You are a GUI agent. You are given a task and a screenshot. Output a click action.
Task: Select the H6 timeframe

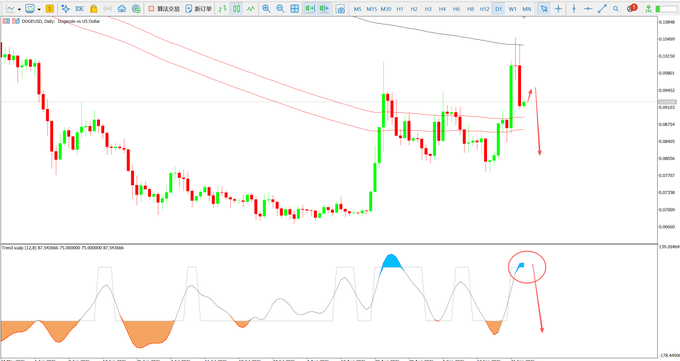(x=456, y=9)
